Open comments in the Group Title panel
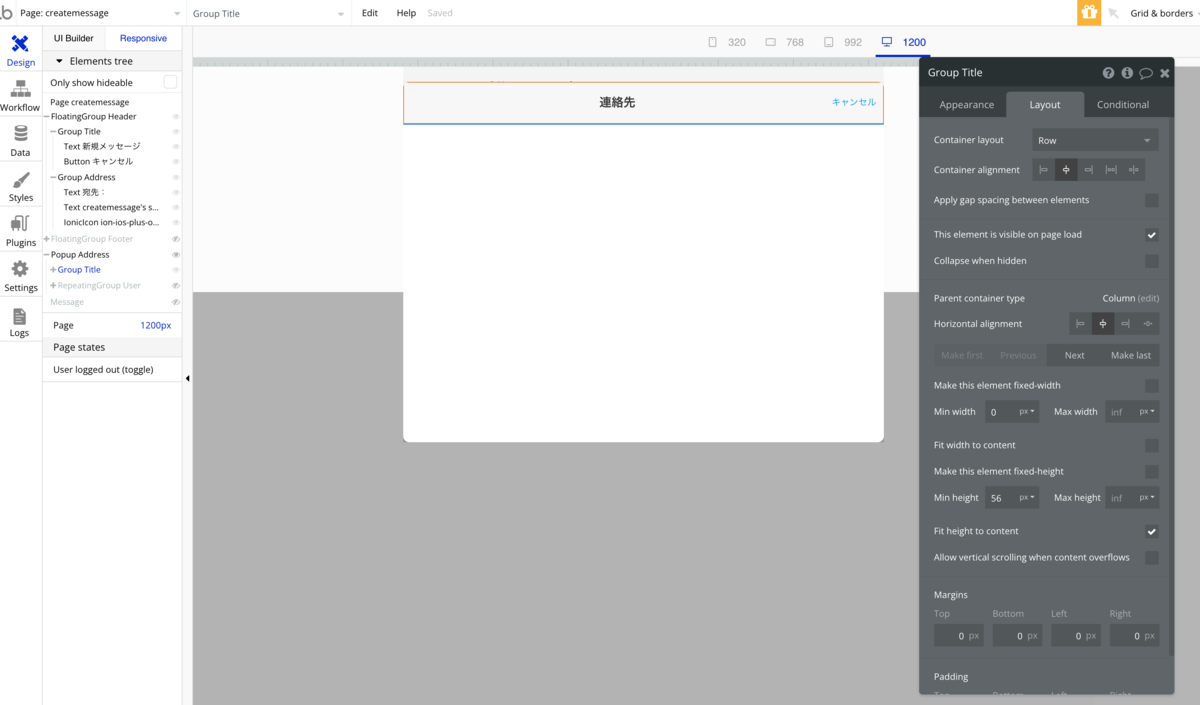 coord(1146,73)
